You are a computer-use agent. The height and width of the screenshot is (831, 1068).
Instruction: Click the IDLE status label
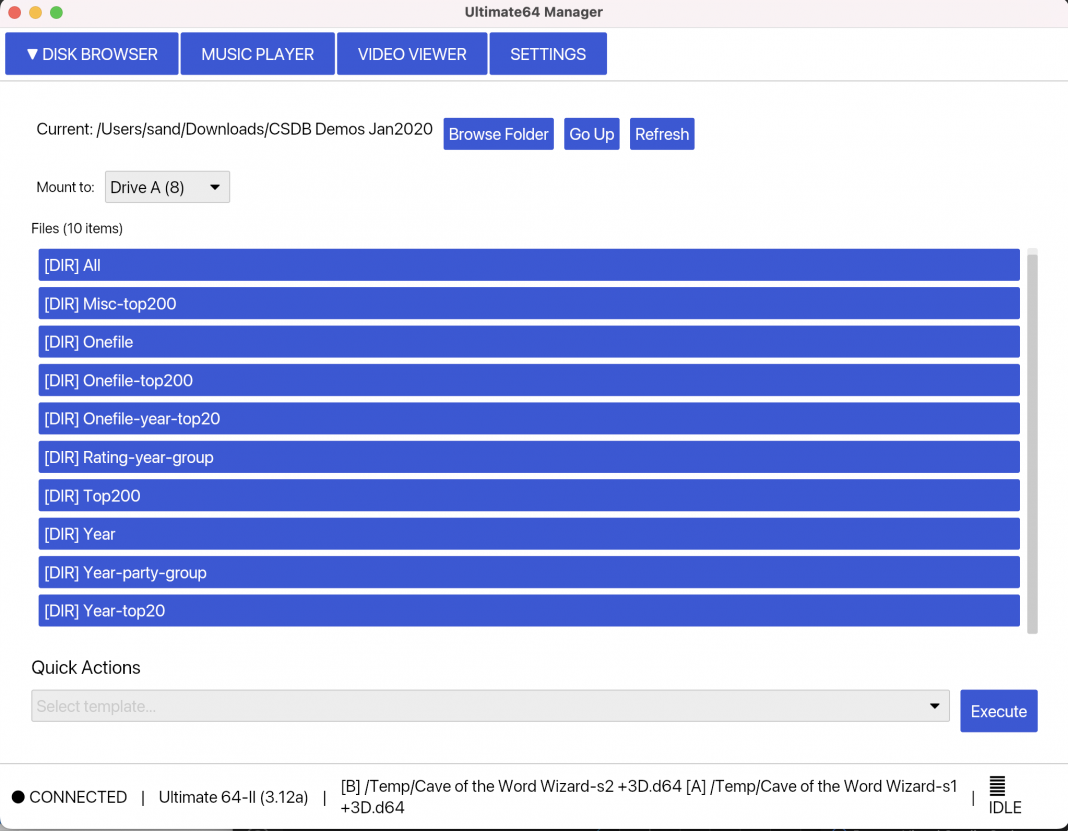pos(1005,808)
